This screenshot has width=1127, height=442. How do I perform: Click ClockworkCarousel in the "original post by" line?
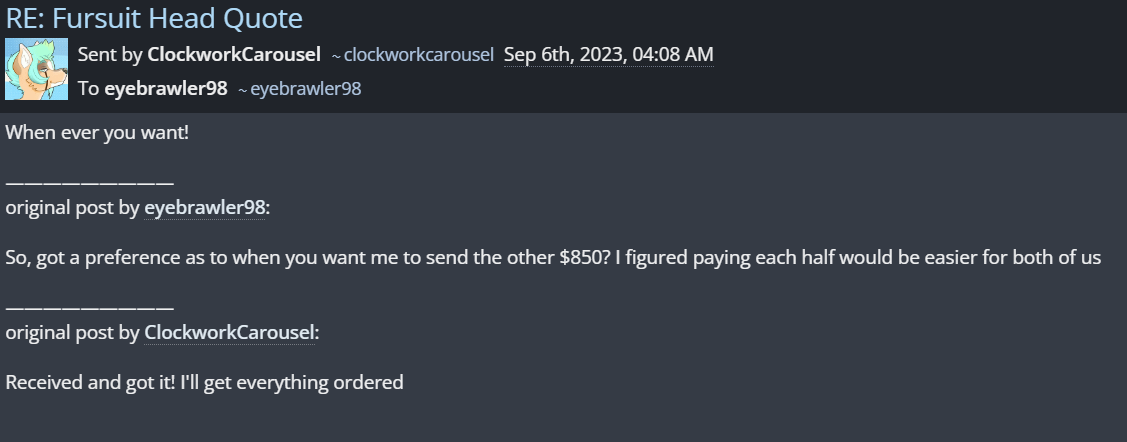pyautogui.click(x=230, y=332)
